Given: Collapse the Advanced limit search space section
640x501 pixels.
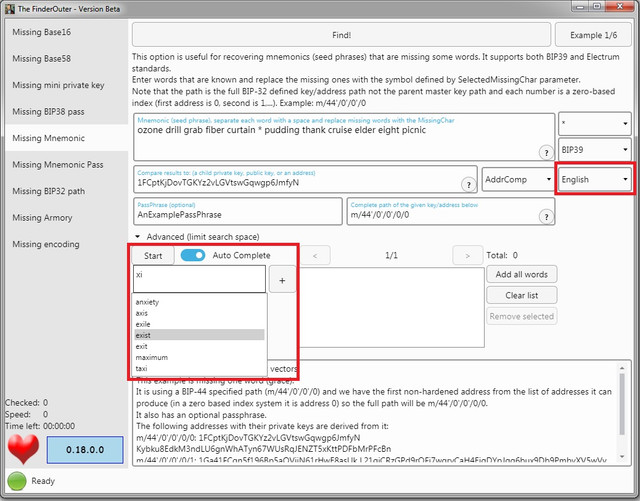Looking at the screenshot, I should pyautogui.click(x=138, y=237).
